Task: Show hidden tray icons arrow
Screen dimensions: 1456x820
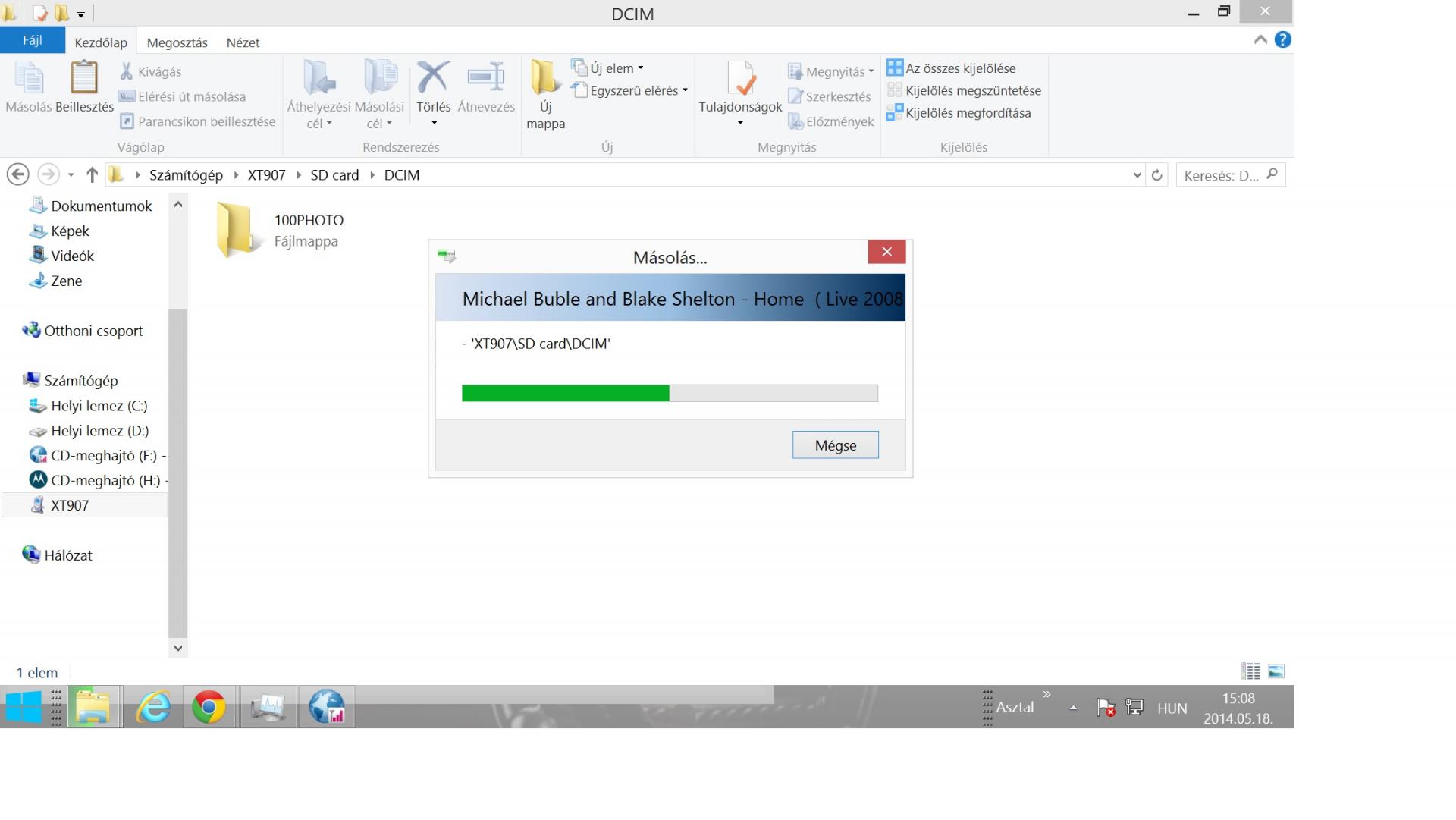Action: pos(1073,708)
